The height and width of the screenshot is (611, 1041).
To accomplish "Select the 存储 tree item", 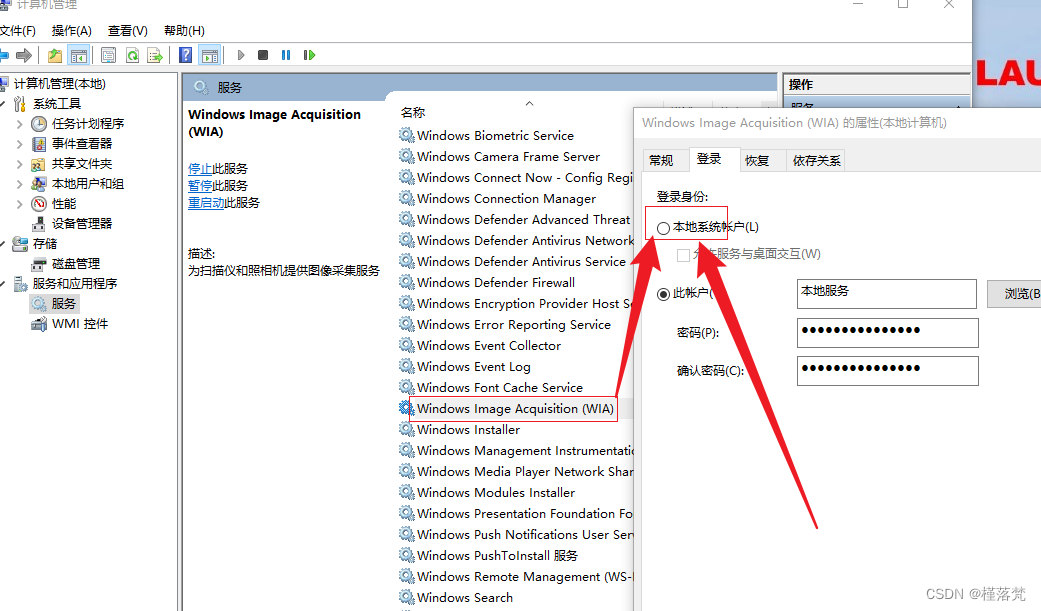I will (44, 244).
